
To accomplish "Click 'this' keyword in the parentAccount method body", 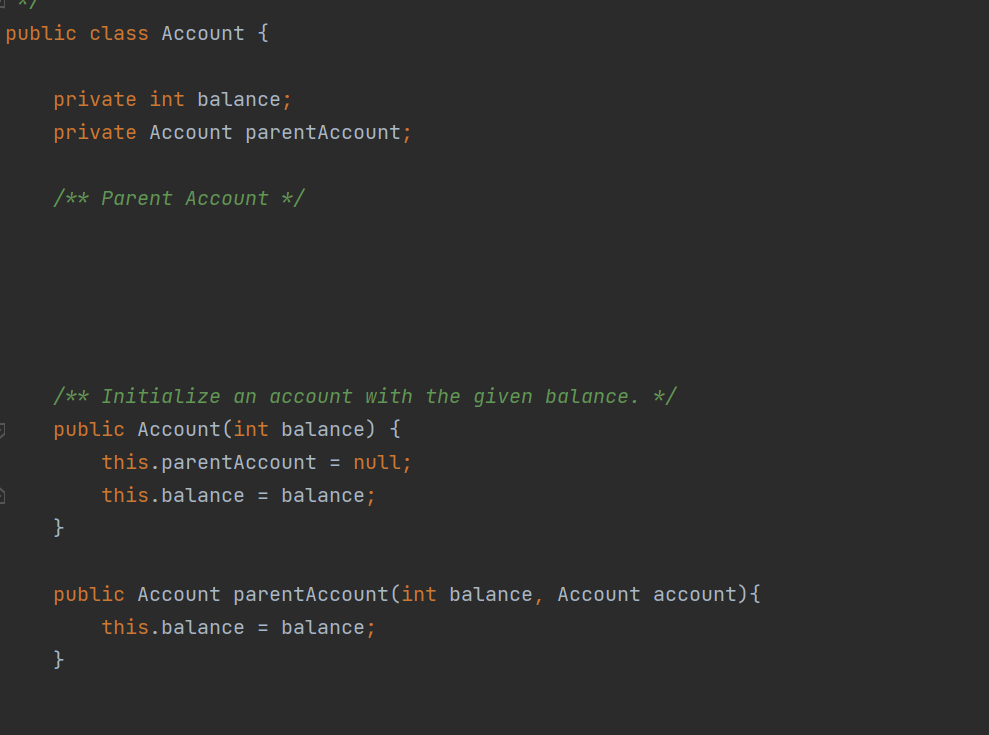I will point(125,627).
